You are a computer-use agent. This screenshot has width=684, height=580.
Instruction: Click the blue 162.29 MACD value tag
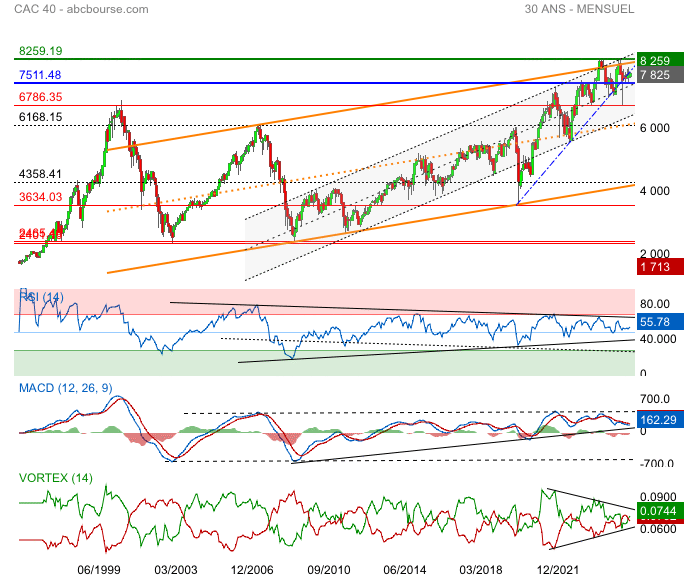tap(660, 420)
